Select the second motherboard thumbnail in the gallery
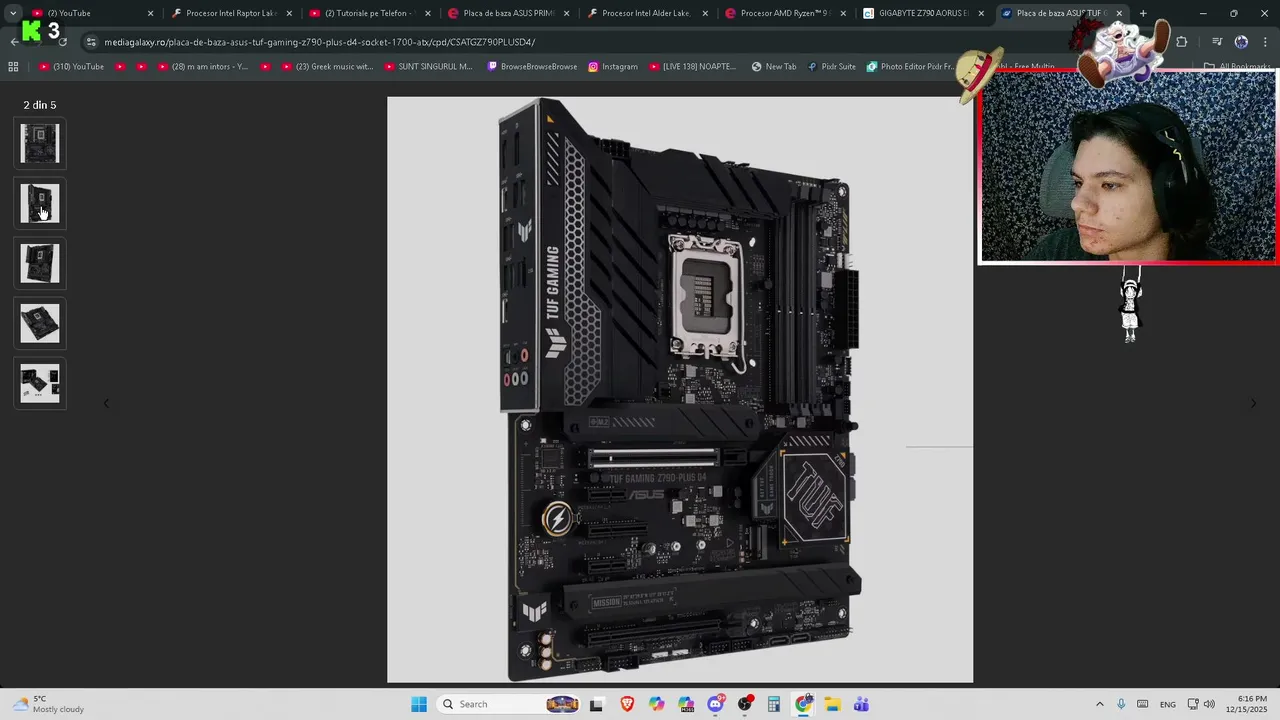 (40, 204)
